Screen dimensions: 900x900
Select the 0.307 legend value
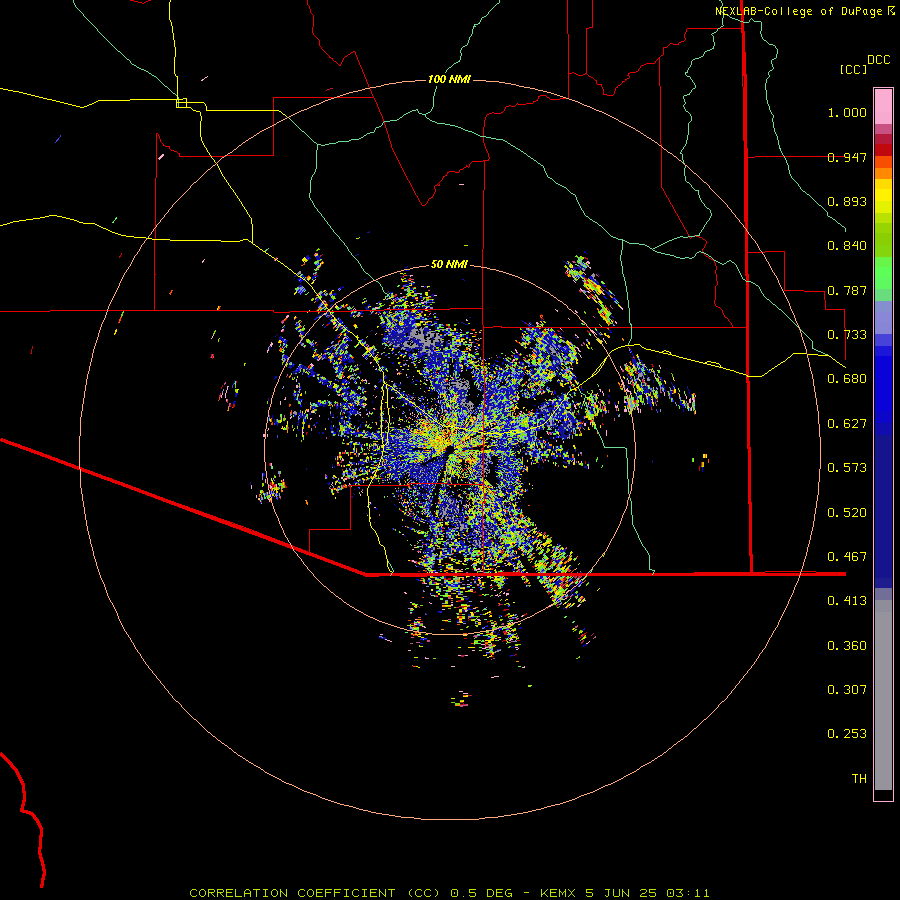pyautogui.click(x=847, y=690)
